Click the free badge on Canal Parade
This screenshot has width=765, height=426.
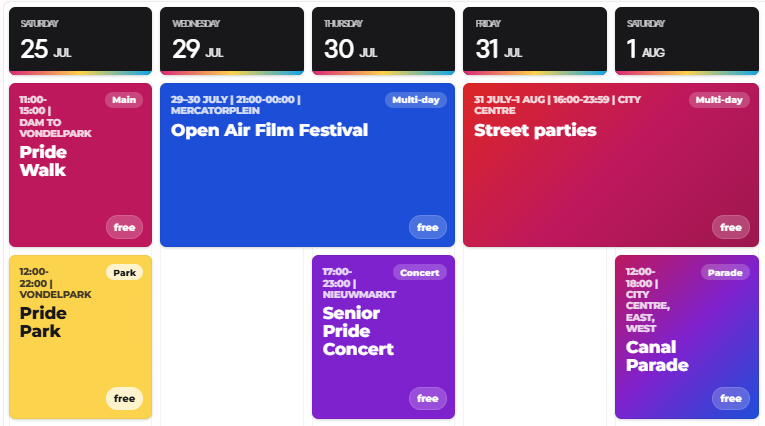click(x=731, y=399)
